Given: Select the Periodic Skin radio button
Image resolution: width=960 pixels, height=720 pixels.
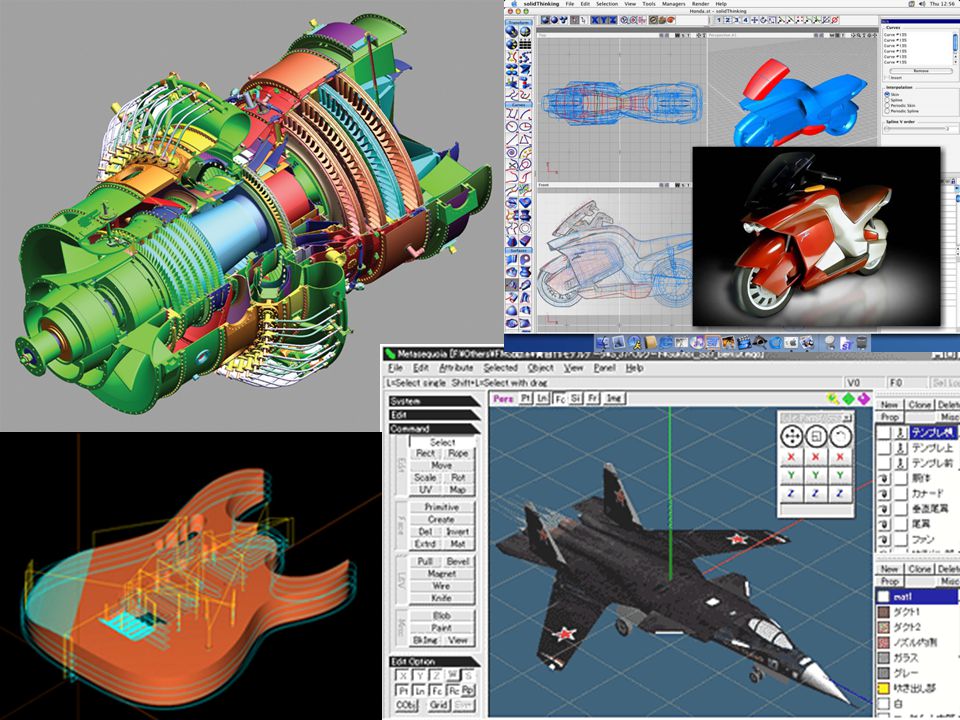Looking at the screenshot, I should pyautogui.click(x=887, y=105).
